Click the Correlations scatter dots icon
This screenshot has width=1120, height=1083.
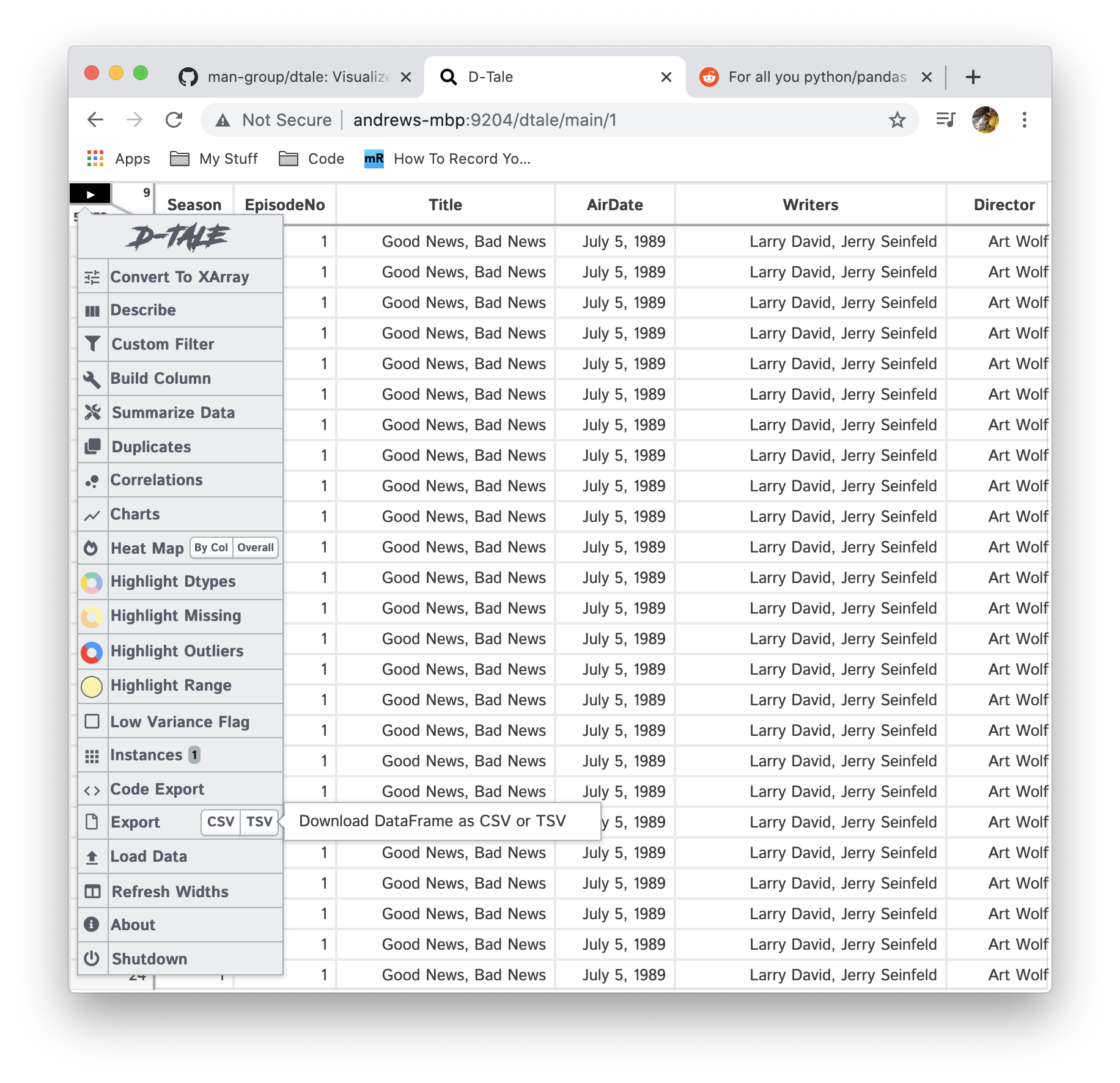click(x=92, y=482)
